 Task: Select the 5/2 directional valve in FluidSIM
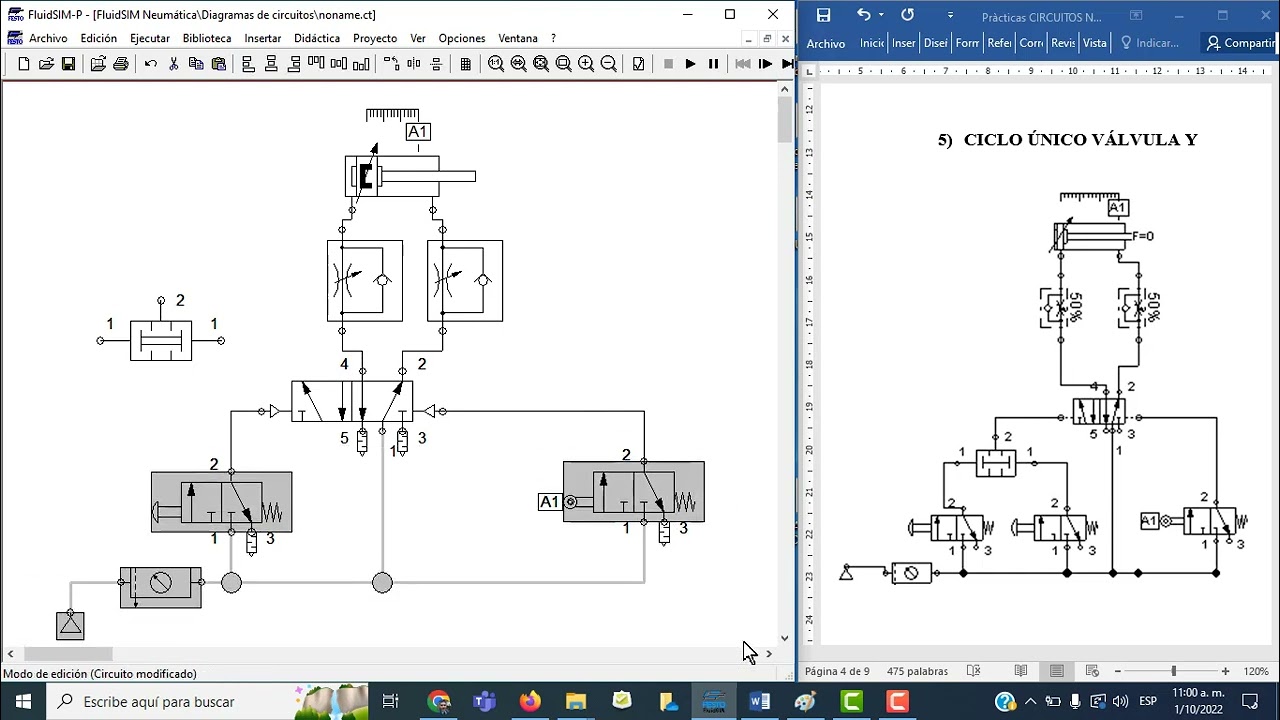tap(352, 401)
